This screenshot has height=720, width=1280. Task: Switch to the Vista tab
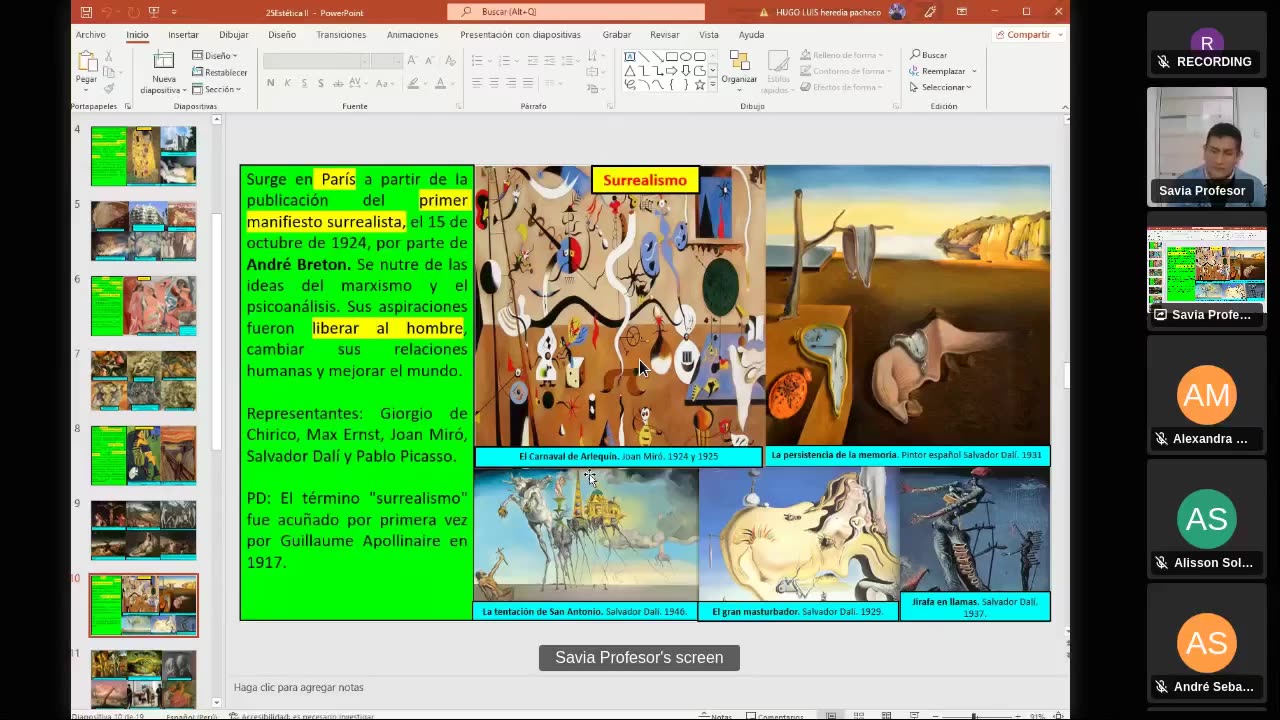click(709, 35)
